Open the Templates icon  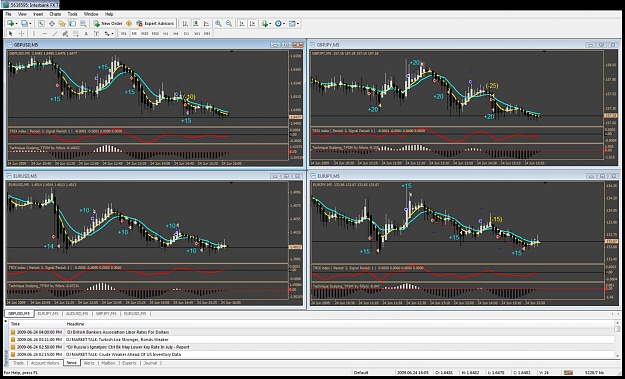click(x=292, y=24)
